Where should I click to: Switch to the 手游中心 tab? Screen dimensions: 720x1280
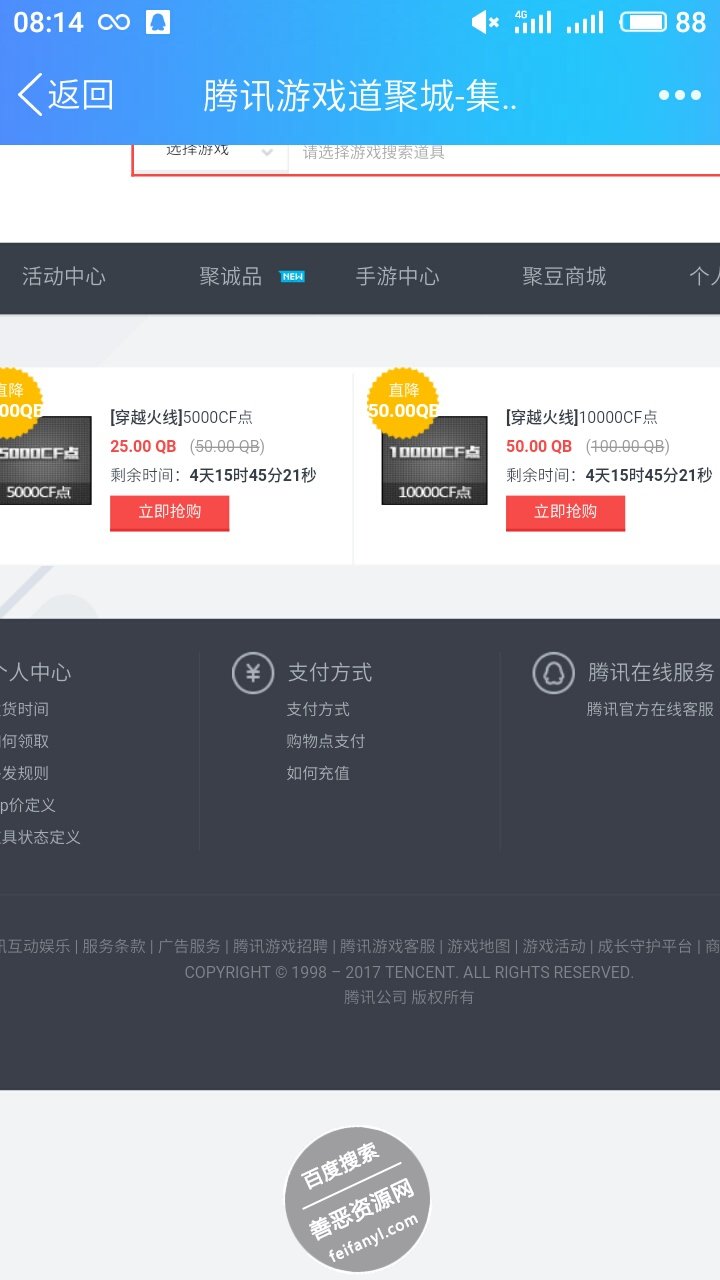pyautogui.click(x=397, y=277)
